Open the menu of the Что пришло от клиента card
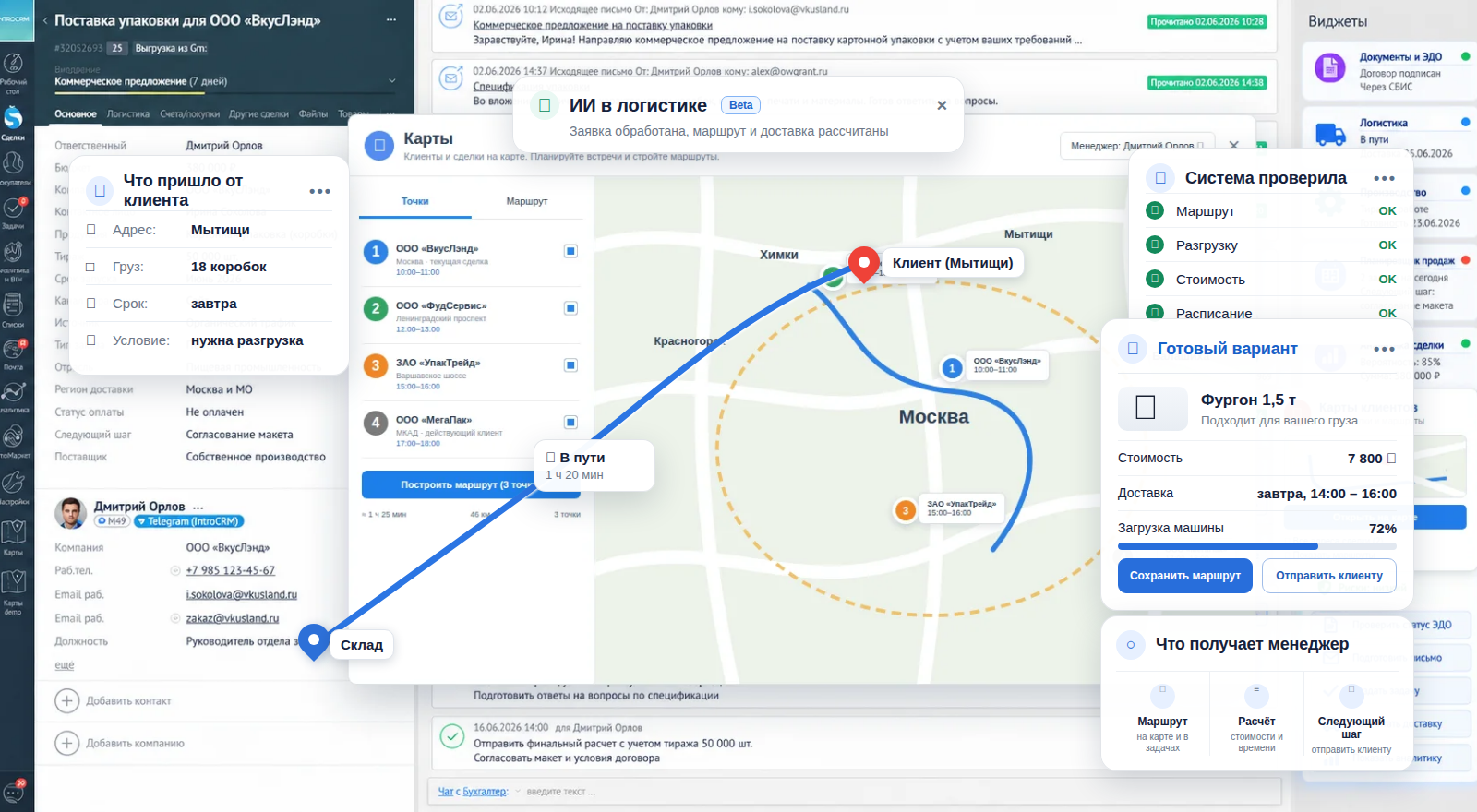Screen dimensions: 1477x812 pos(319,191)
